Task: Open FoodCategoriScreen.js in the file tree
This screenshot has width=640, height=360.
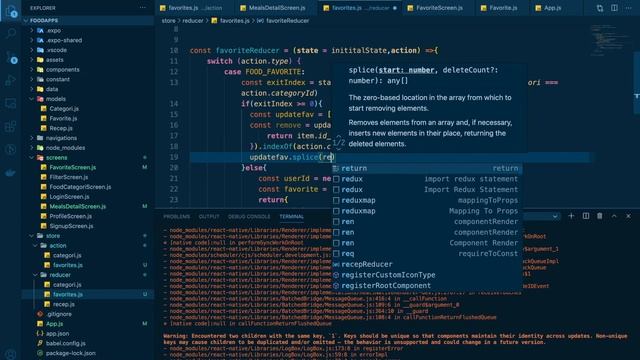Action: 80,187
